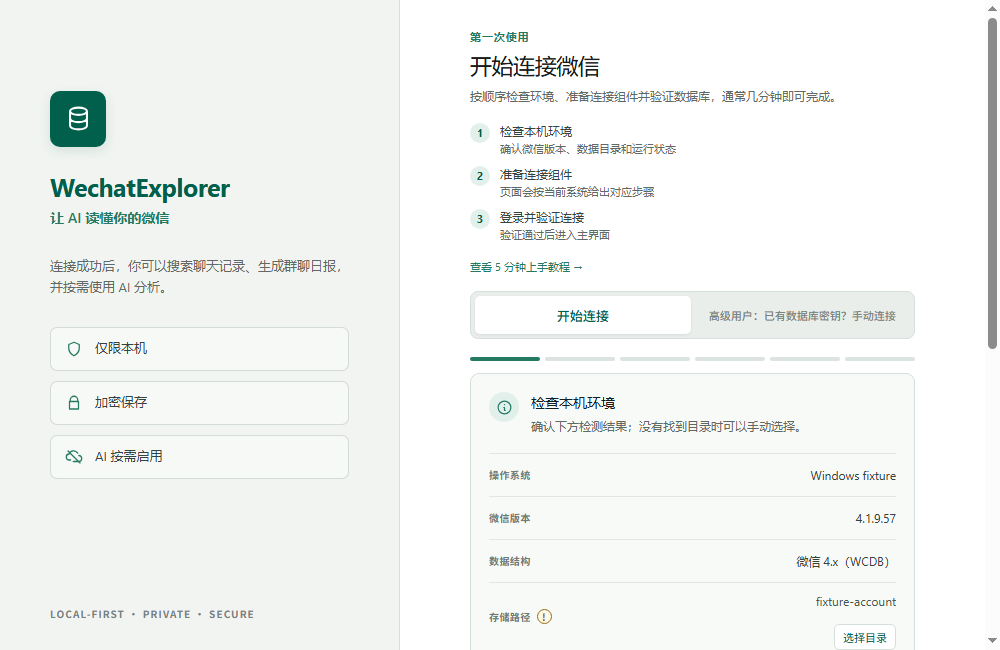
Task: Select the 开始连接 tab
Action: click(583, 316)
